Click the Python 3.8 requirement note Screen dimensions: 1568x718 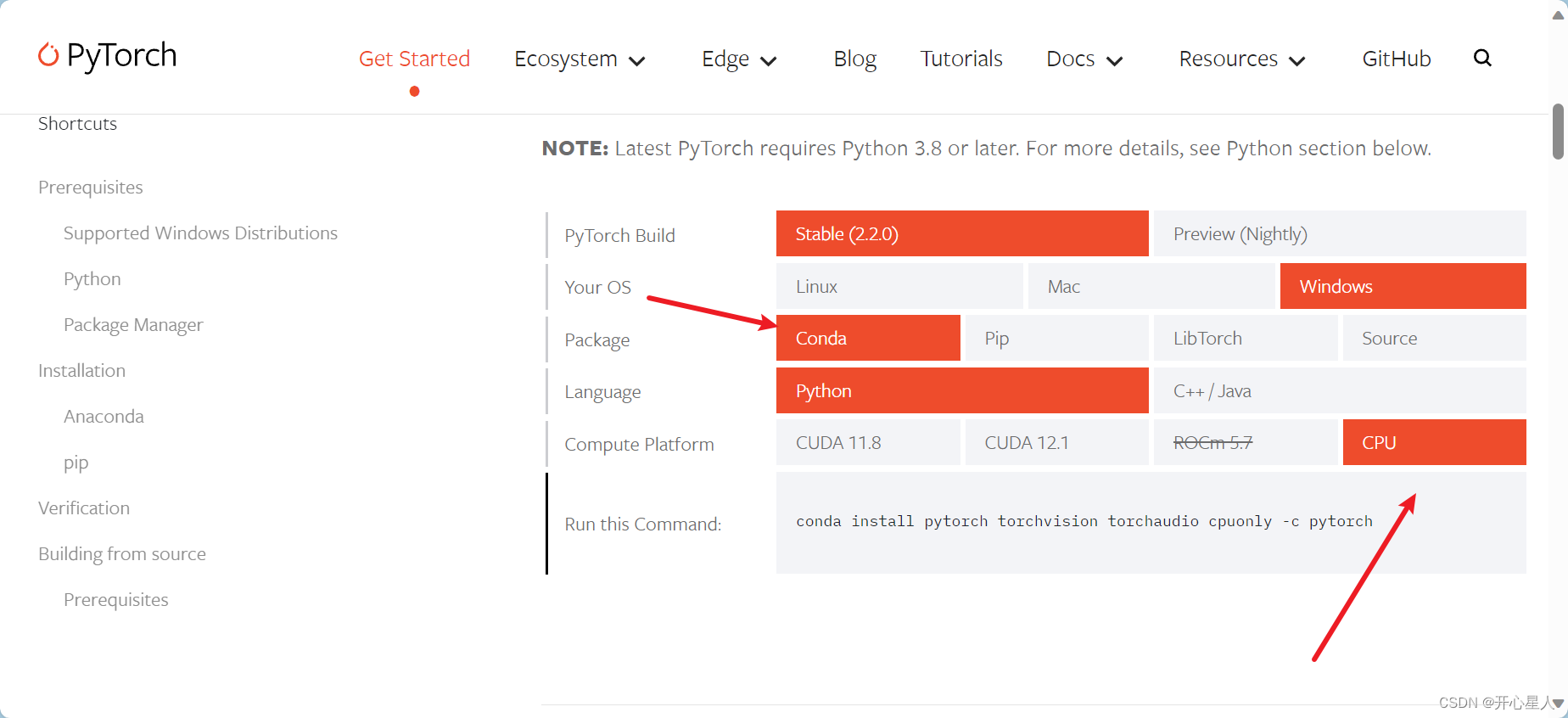click(987, 149)
